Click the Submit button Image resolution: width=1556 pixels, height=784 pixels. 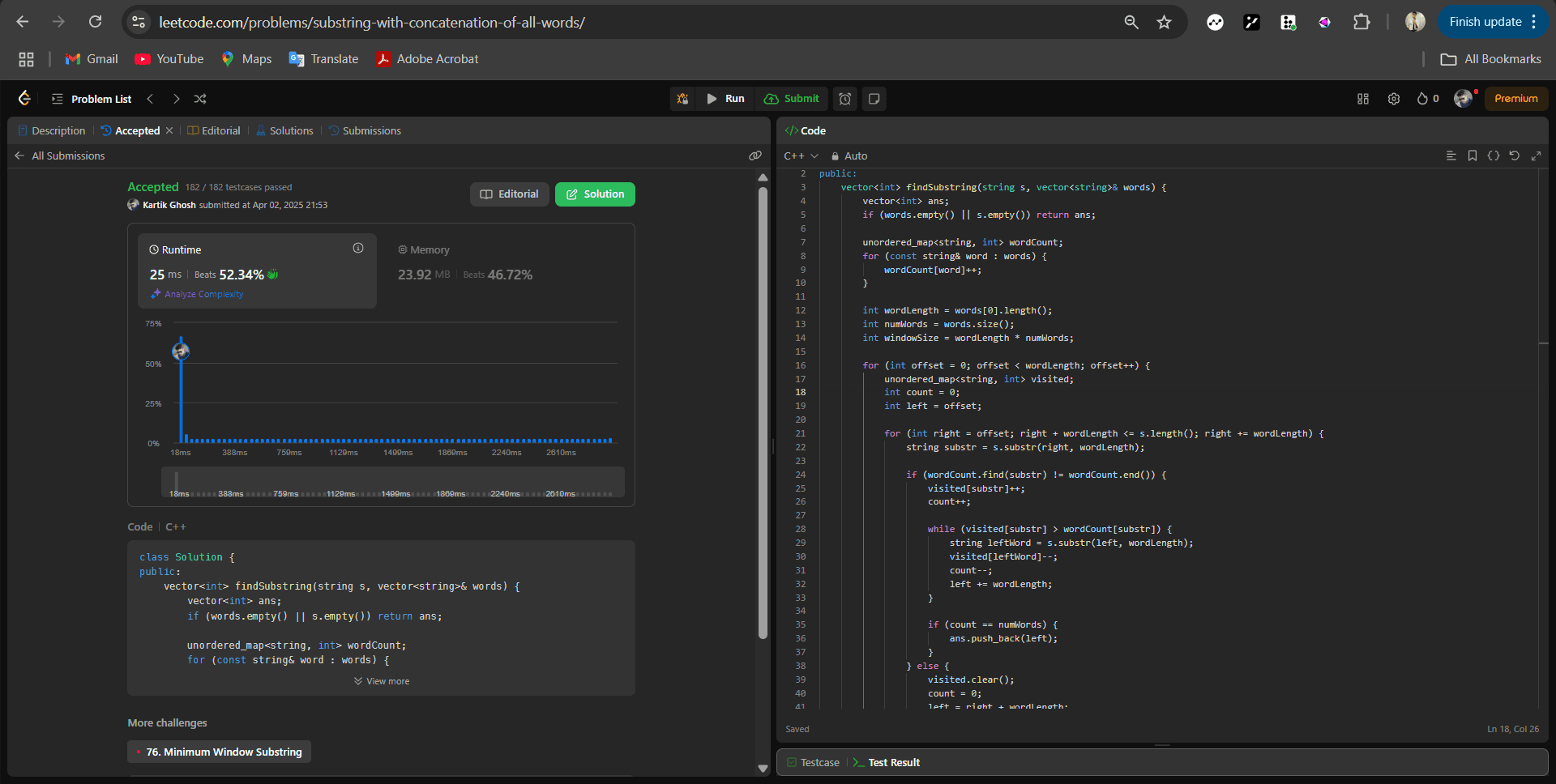(x=792, y=99)
